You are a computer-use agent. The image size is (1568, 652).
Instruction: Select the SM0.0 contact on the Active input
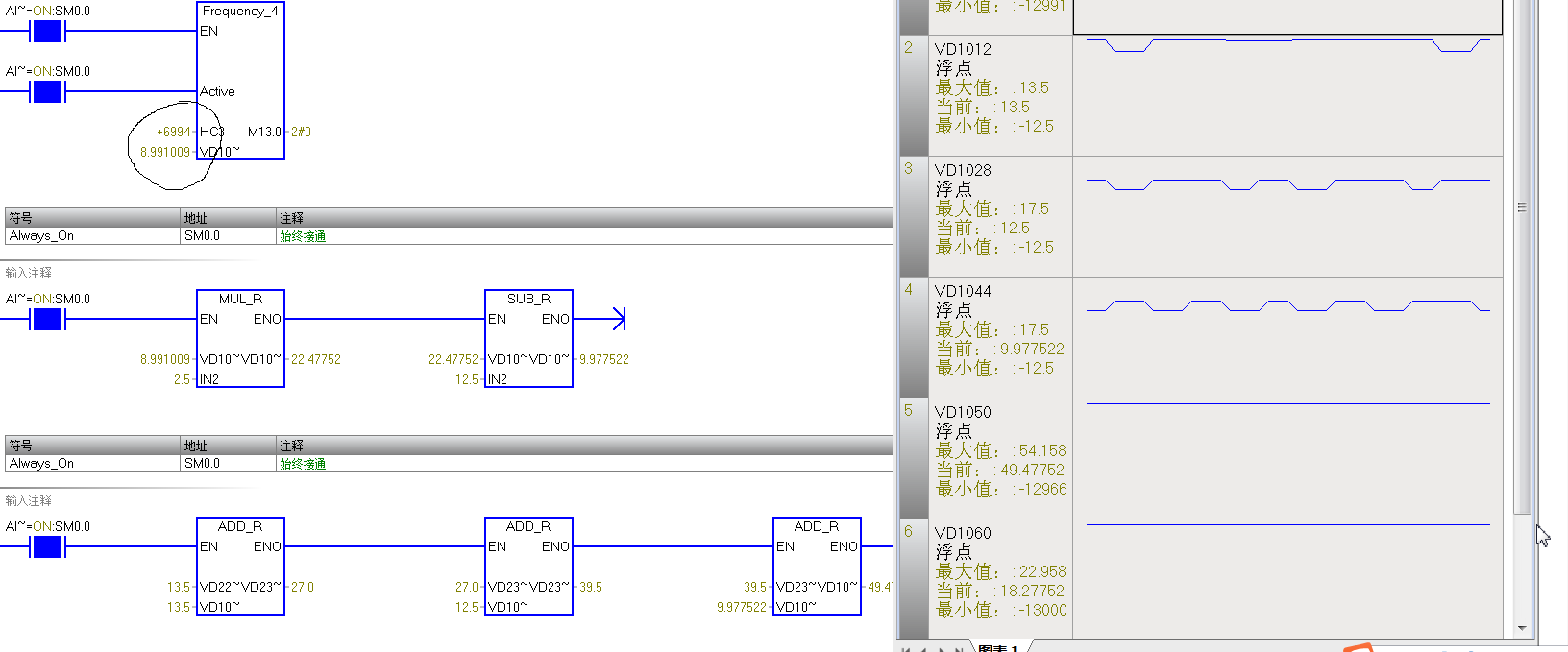pyautogui.click(x=47, y=92)
